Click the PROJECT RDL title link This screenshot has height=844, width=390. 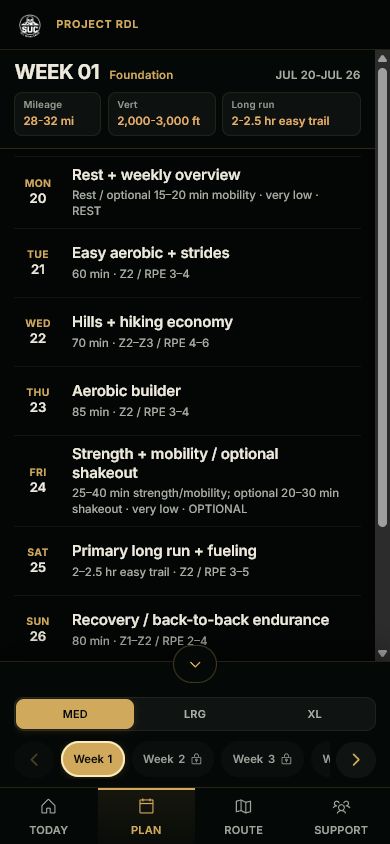click(x=97, y=25)
